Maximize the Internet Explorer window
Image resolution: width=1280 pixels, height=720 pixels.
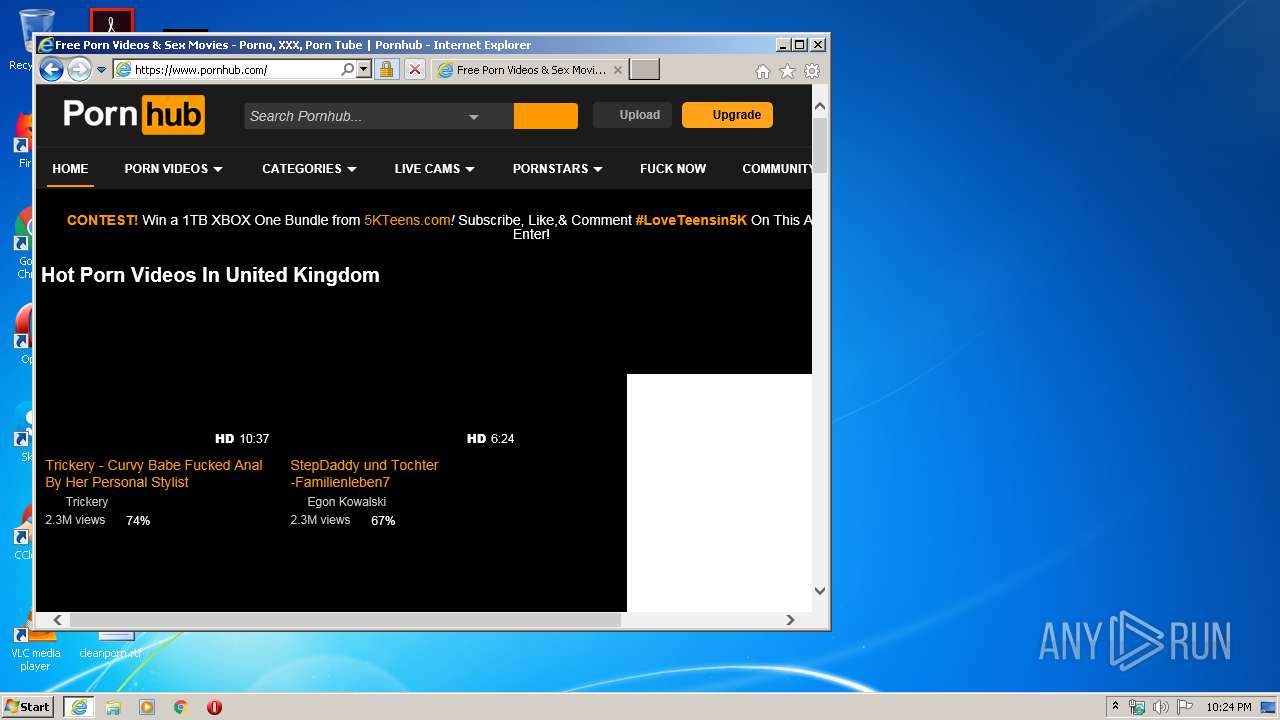coord(800,45)
